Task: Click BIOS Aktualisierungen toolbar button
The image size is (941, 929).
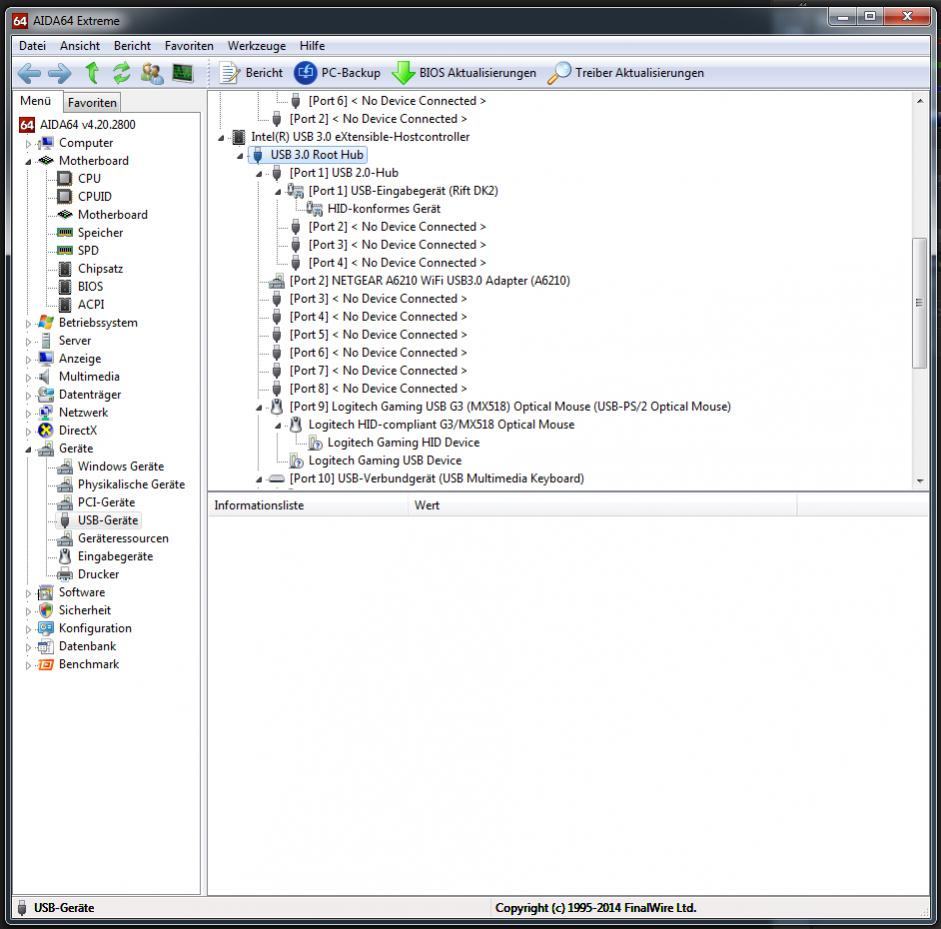Action: pyautogui.click(x=464, y=73)
